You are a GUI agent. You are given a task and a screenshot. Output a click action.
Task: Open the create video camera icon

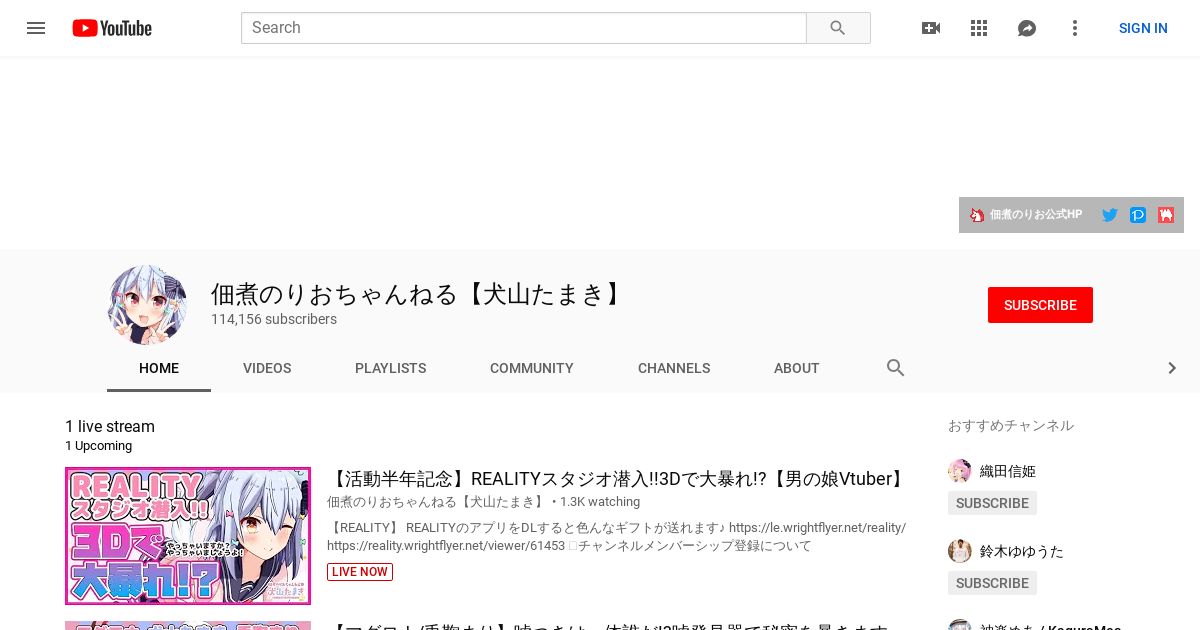click(931, 28)
